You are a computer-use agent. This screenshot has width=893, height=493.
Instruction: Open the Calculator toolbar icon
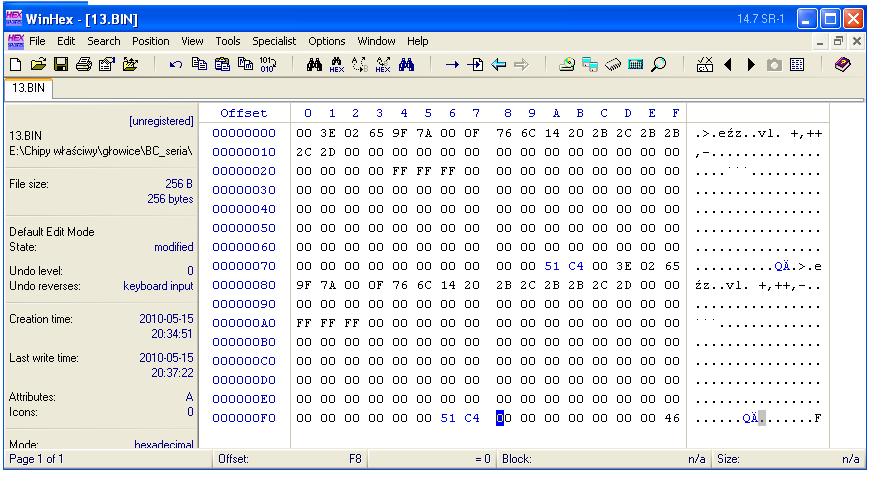[x=636, y=64]
